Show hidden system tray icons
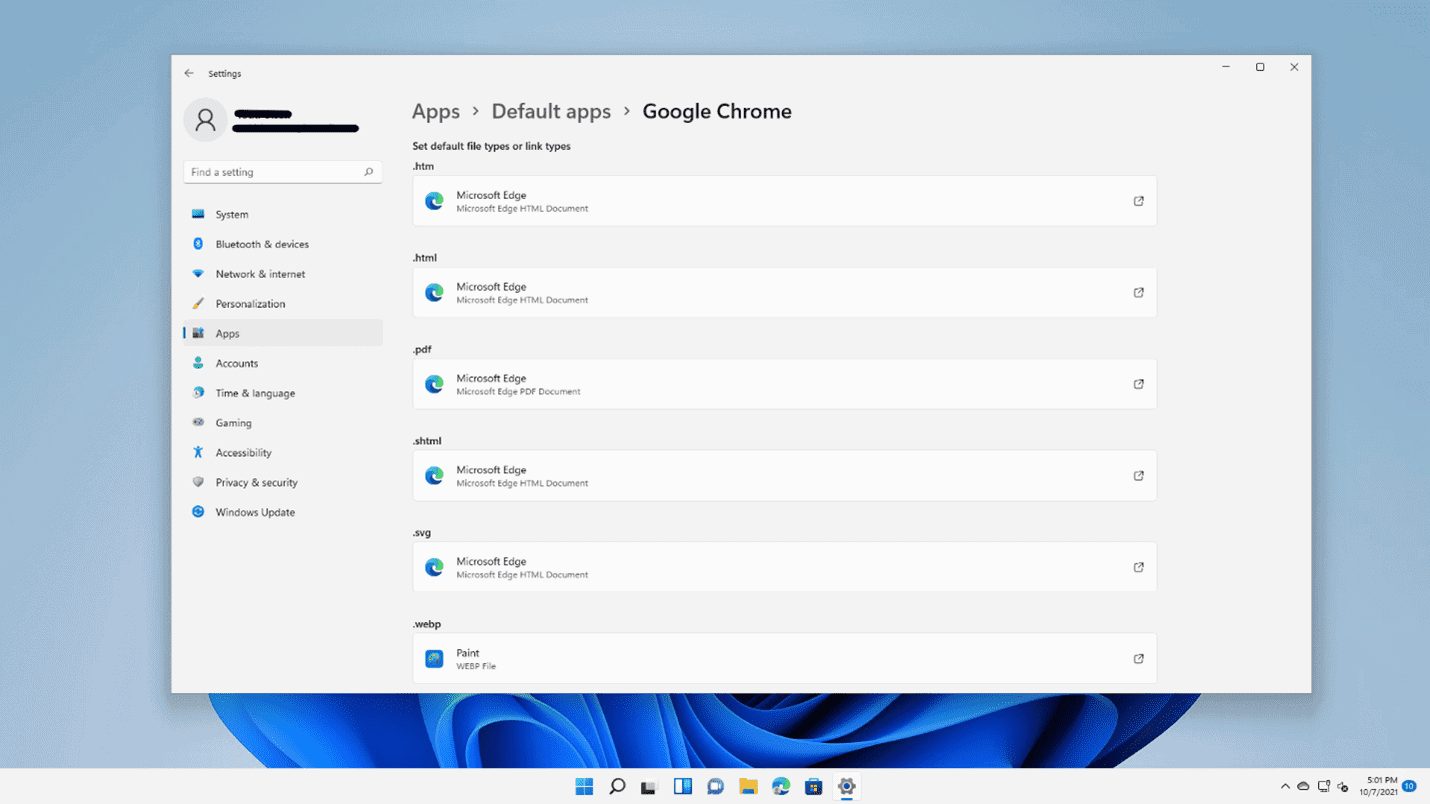This screenshot has height=804, width=1430. 1285,787
